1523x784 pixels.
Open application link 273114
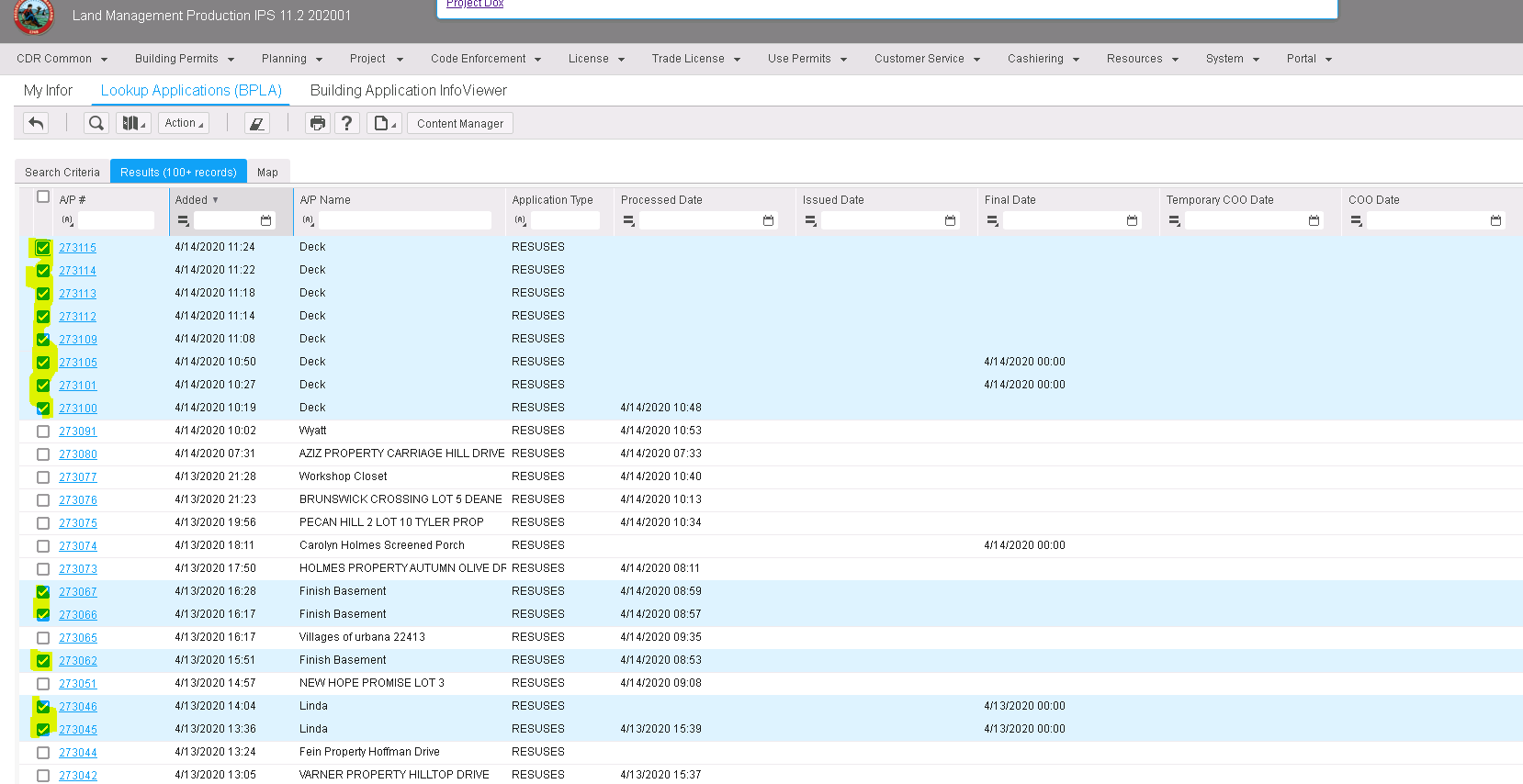click(77, 271)
